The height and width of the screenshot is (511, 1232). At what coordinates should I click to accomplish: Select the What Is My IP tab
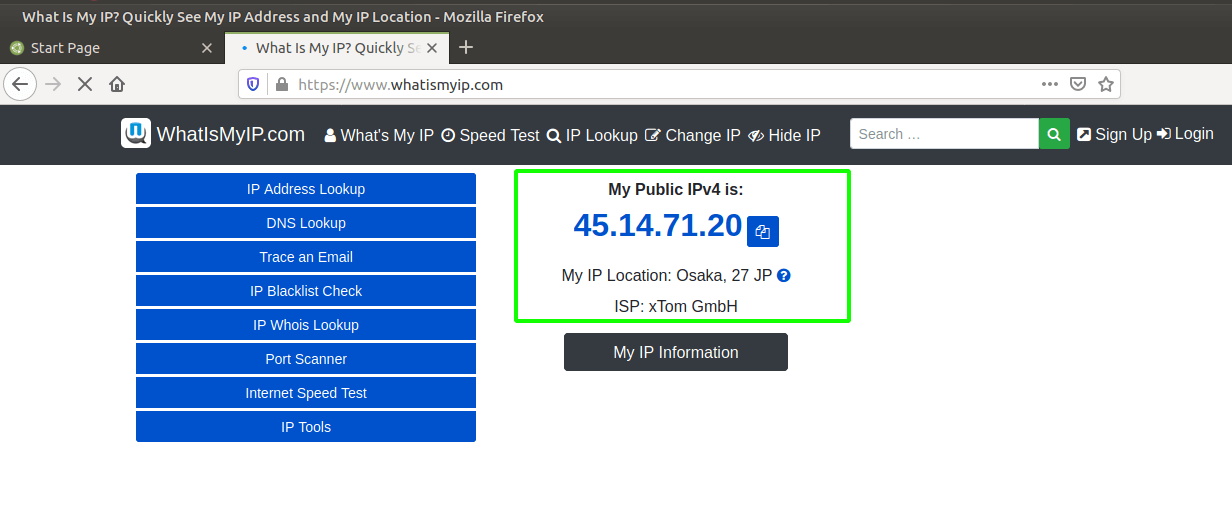tap(336, 47)
